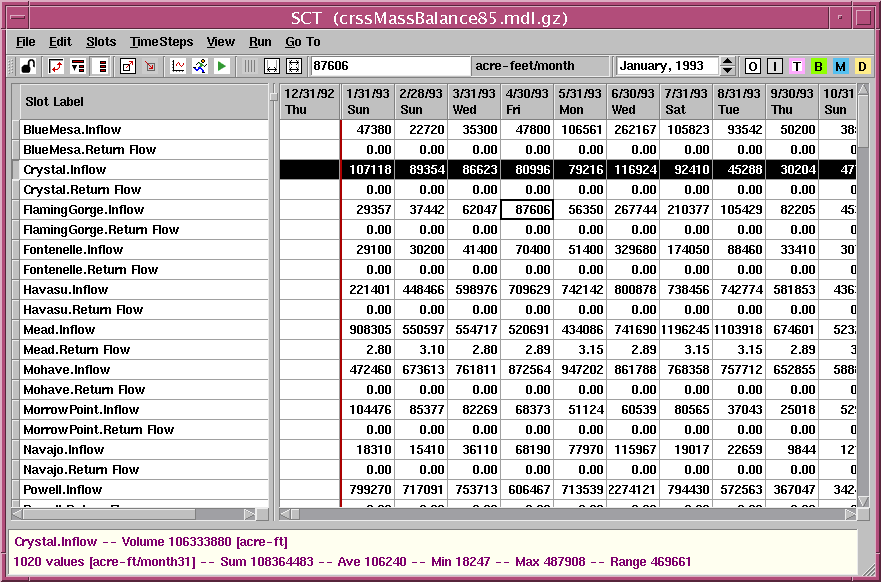Click the 9/30/93 Thu column header
This screenshot has width=881, height=582.
tap(792, 102)
